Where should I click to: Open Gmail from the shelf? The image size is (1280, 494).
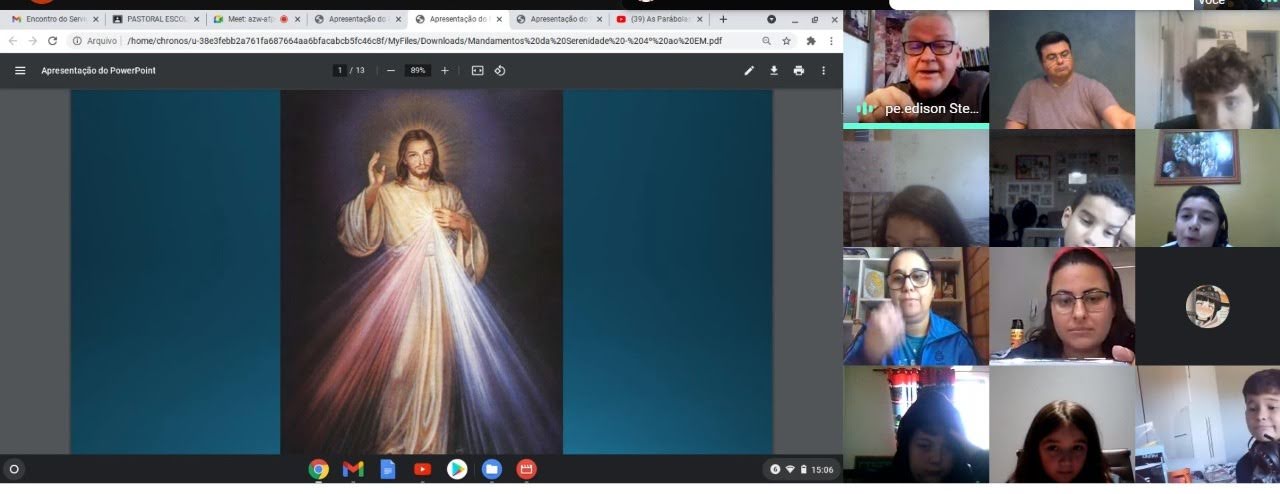352,469
